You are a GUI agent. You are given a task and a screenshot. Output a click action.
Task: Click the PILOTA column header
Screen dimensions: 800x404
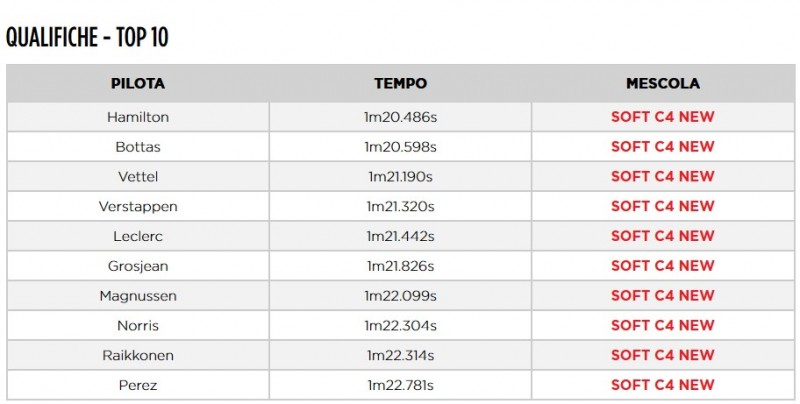(x=138, y=84)
